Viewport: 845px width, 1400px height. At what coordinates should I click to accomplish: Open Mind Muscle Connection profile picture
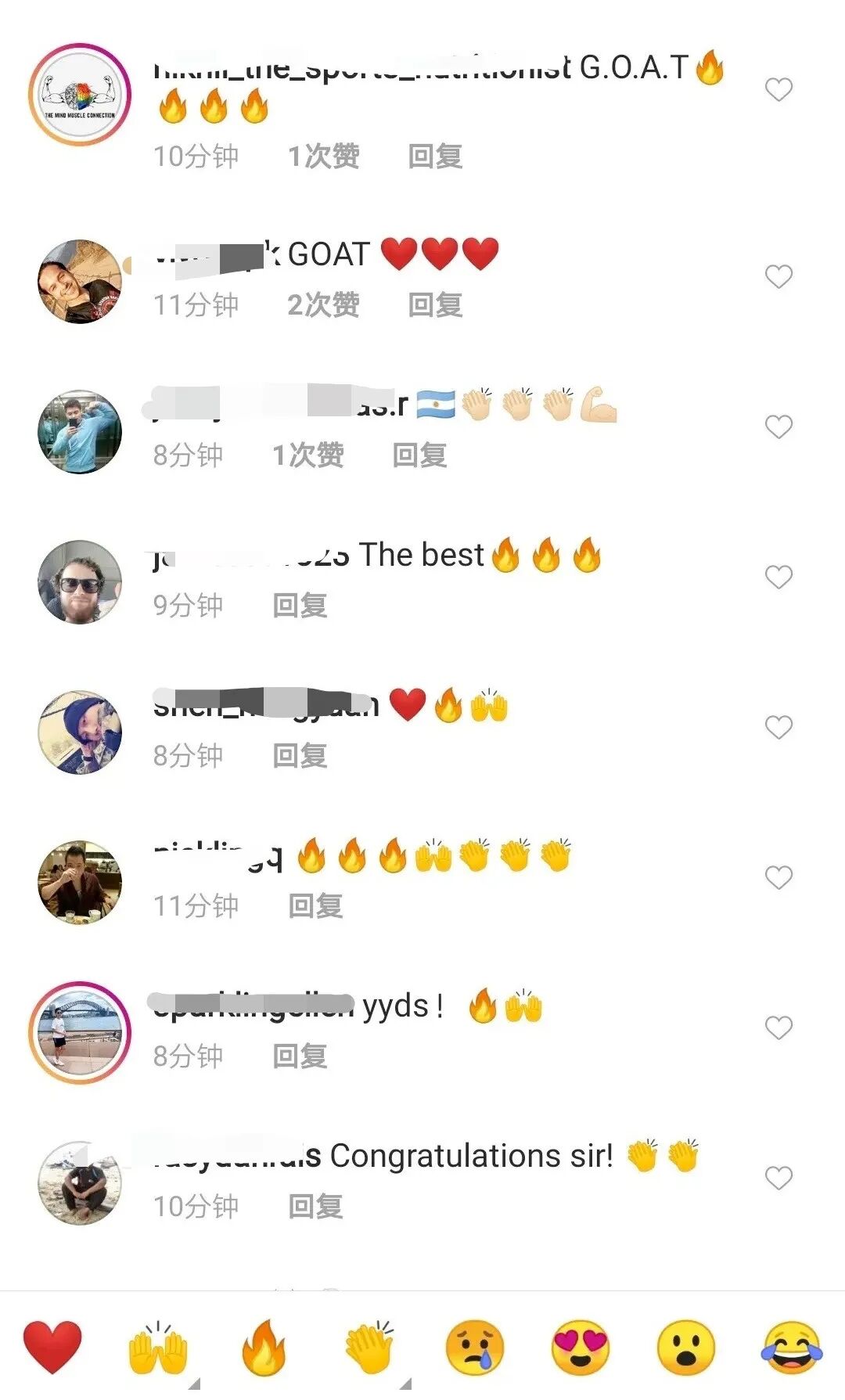(x=80, y=95)
